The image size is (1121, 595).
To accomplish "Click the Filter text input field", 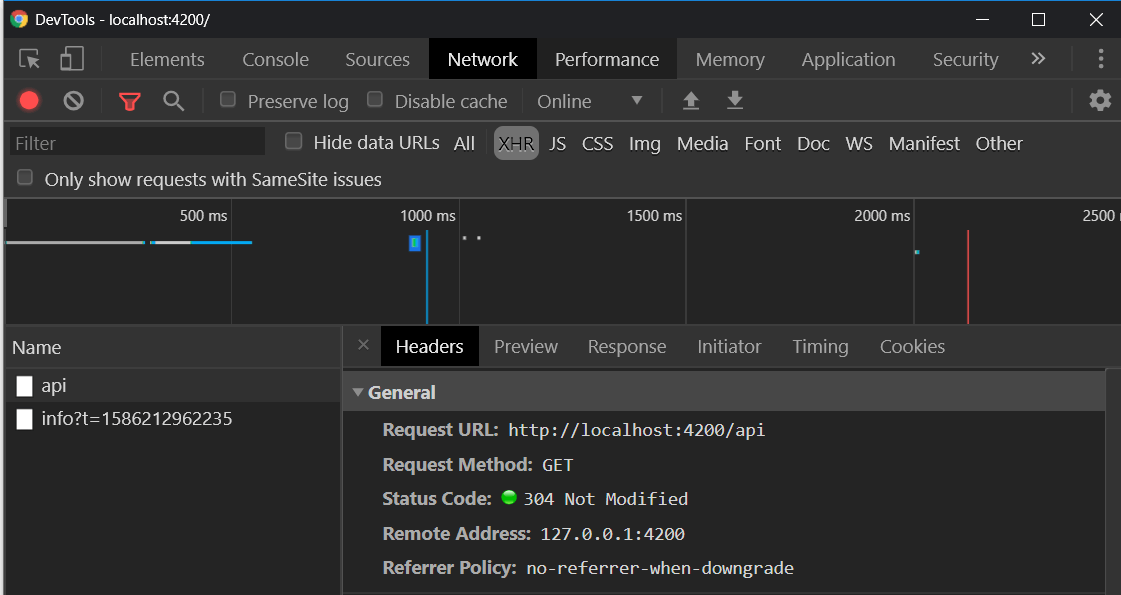I will [x=138, y=143].
